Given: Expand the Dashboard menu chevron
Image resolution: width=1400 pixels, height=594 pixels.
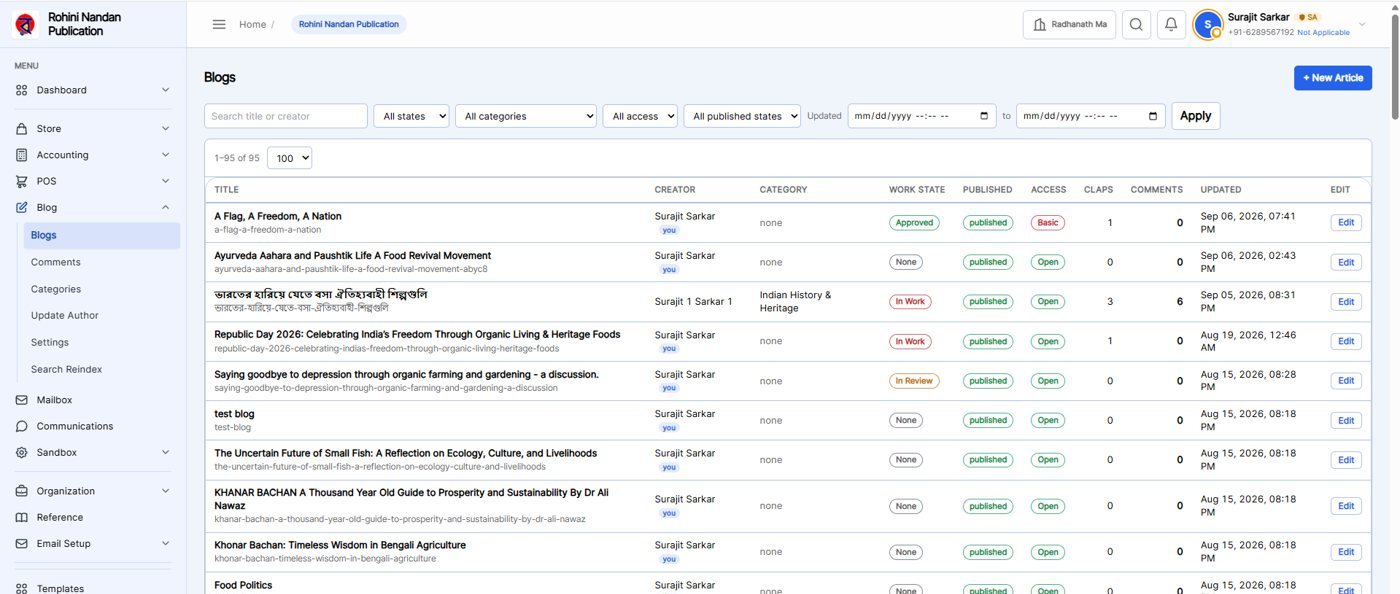Looking at the screenshot, I should 166,90.
